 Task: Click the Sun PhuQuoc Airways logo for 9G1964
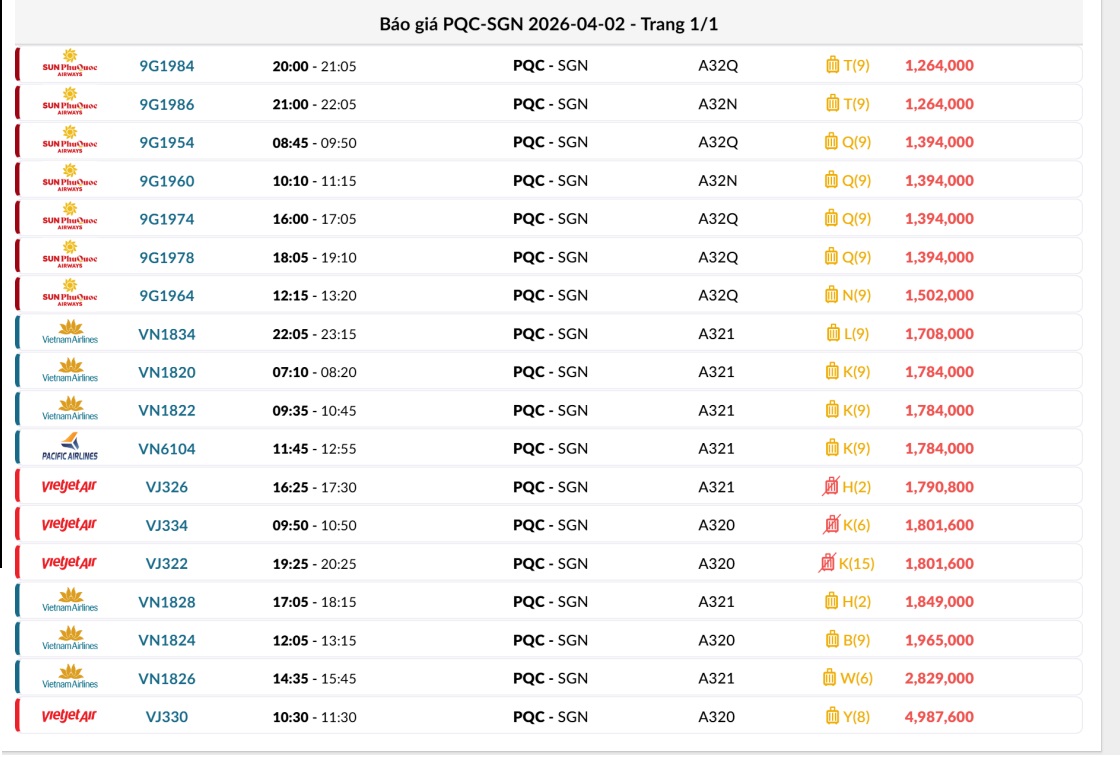70,295
